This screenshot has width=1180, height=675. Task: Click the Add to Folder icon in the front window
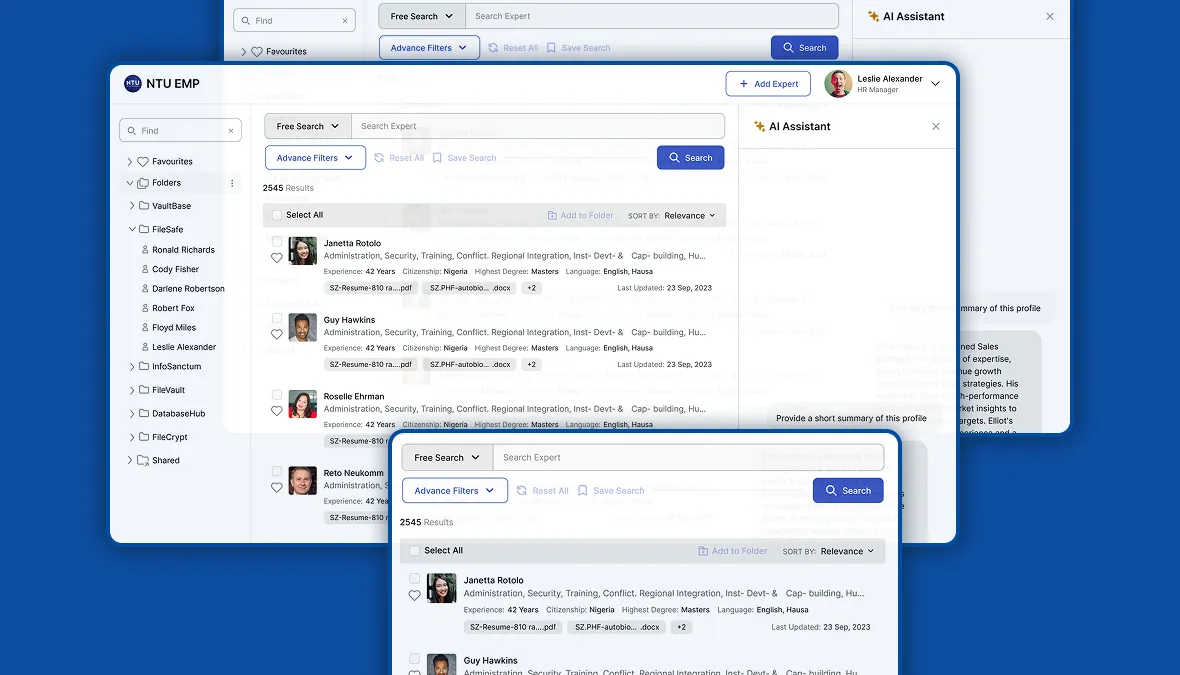click(x=703, y=552)
